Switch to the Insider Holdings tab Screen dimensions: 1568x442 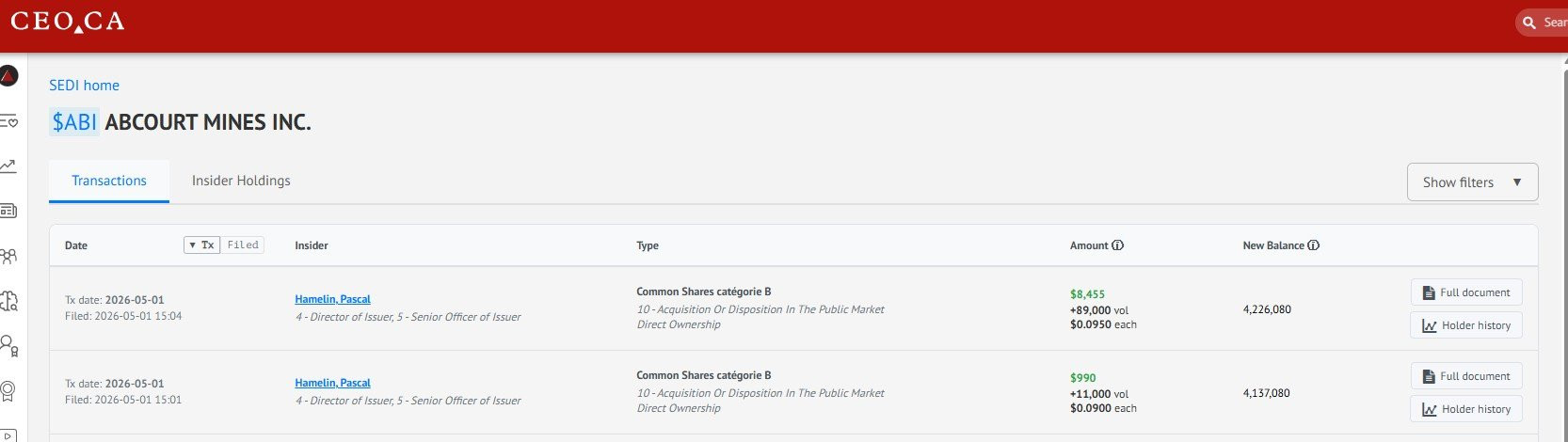[x=241, y=181]
